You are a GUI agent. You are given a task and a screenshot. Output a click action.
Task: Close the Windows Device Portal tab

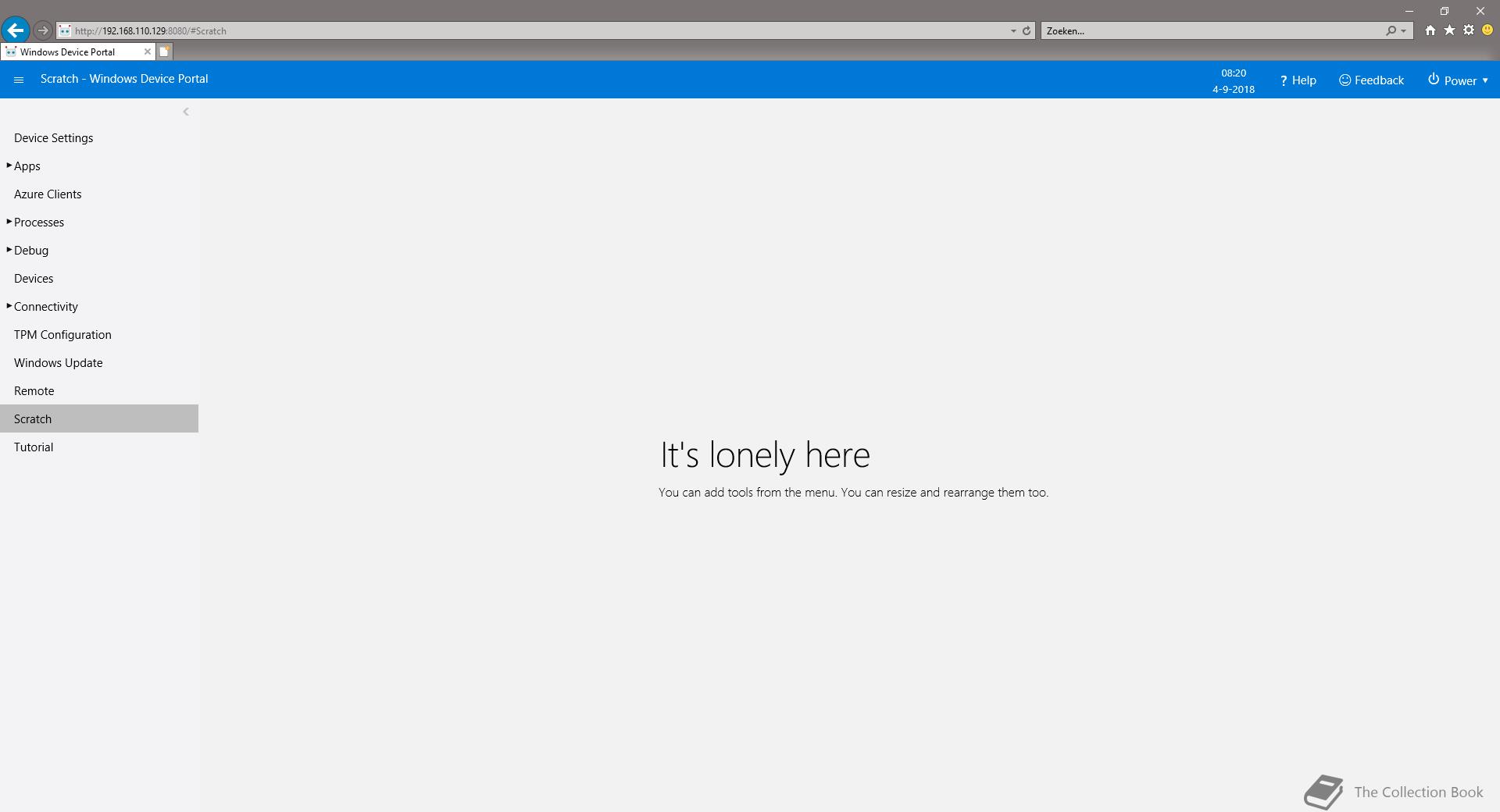point(148,52)
